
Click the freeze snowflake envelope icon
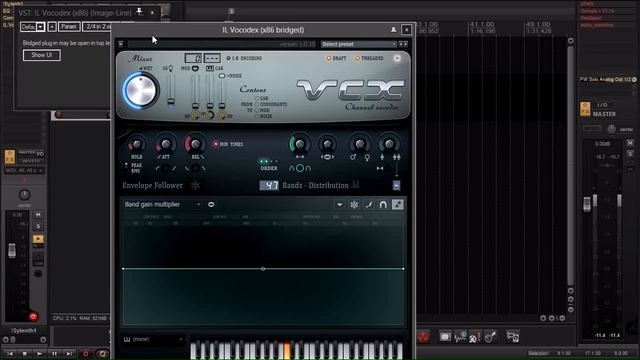tap(354, 204)
